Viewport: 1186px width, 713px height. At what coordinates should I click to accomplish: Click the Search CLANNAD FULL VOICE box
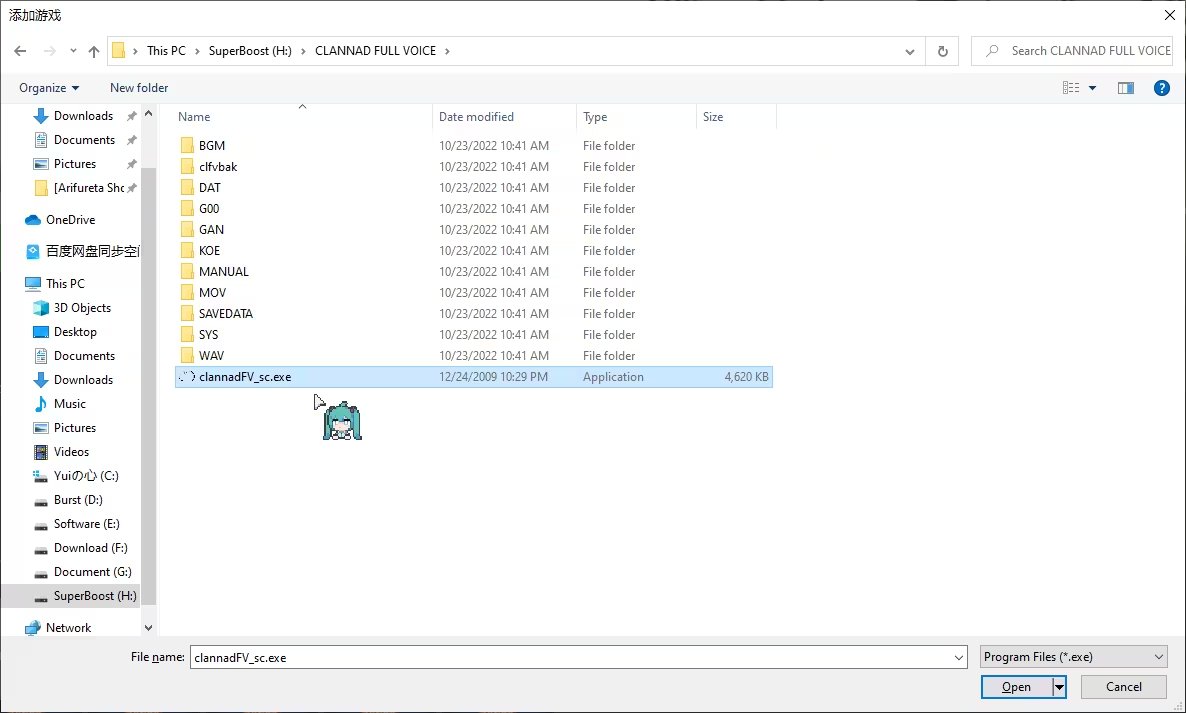click(1072, 51)
